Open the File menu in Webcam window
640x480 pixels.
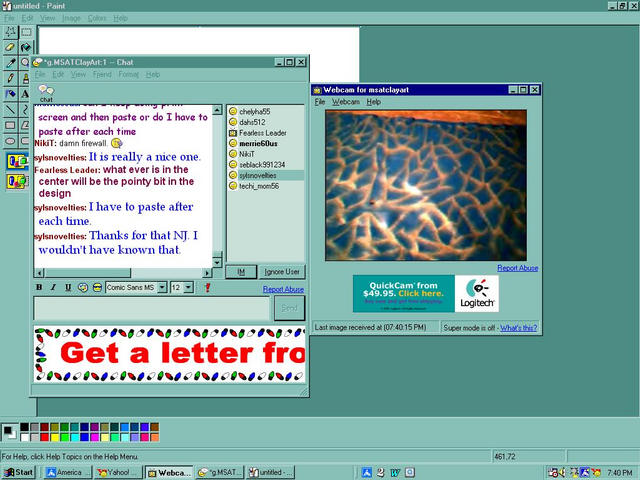click(x=320, y=102)
